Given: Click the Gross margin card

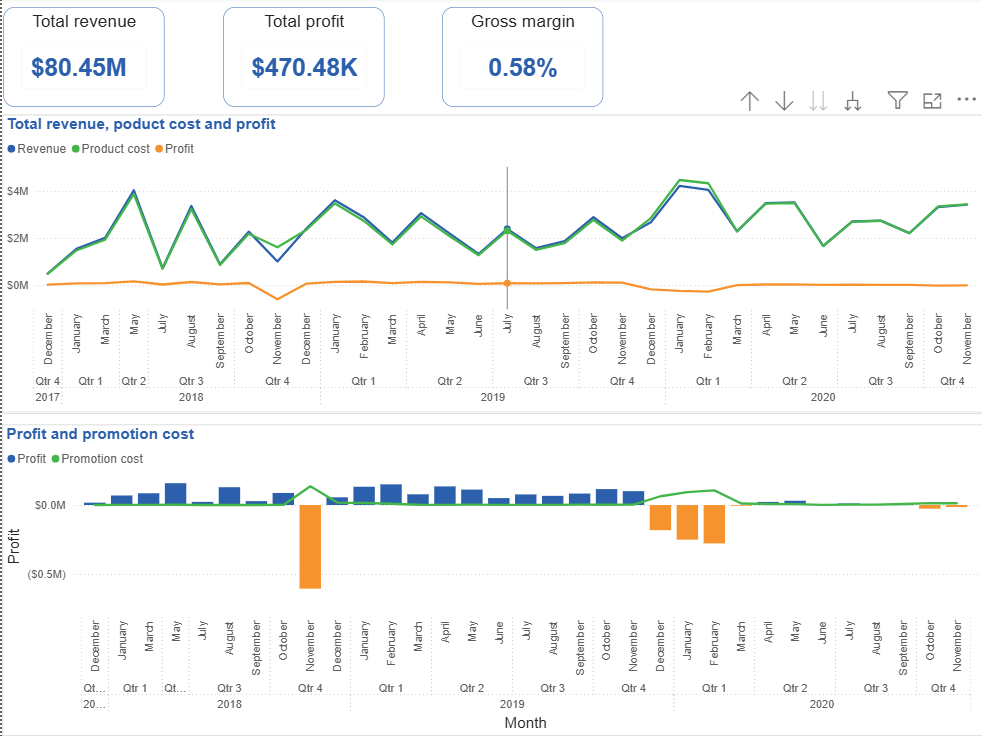Looking at the screenshot, I should pyautogui.click(x=522, y=57).
